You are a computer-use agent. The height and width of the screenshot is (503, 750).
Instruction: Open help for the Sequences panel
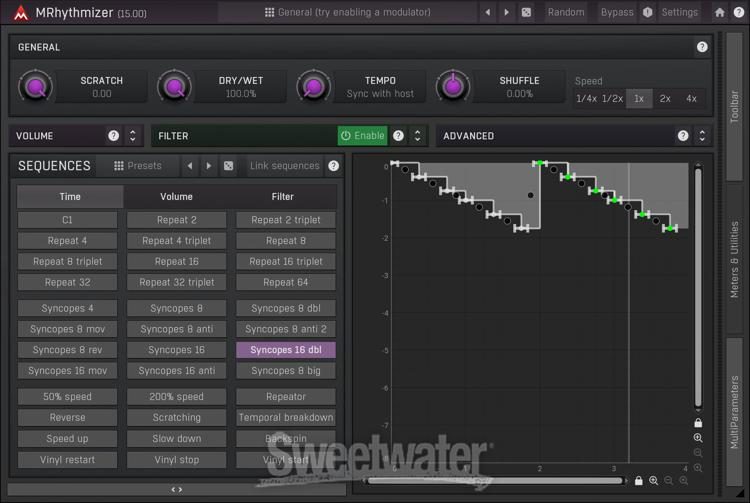333,165
